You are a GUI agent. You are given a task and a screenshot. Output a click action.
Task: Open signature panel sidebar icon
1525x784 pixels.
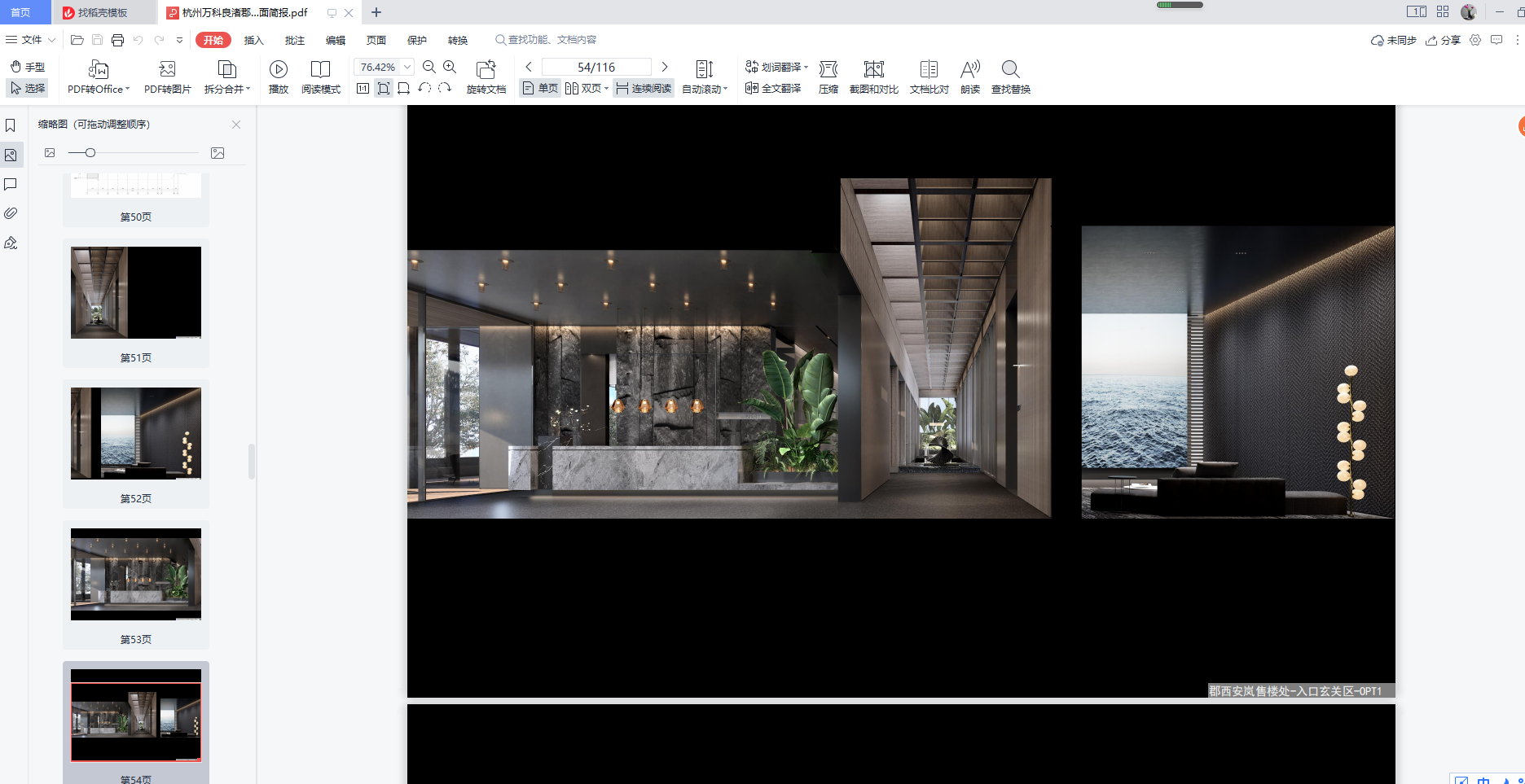(x=11, y=243)
